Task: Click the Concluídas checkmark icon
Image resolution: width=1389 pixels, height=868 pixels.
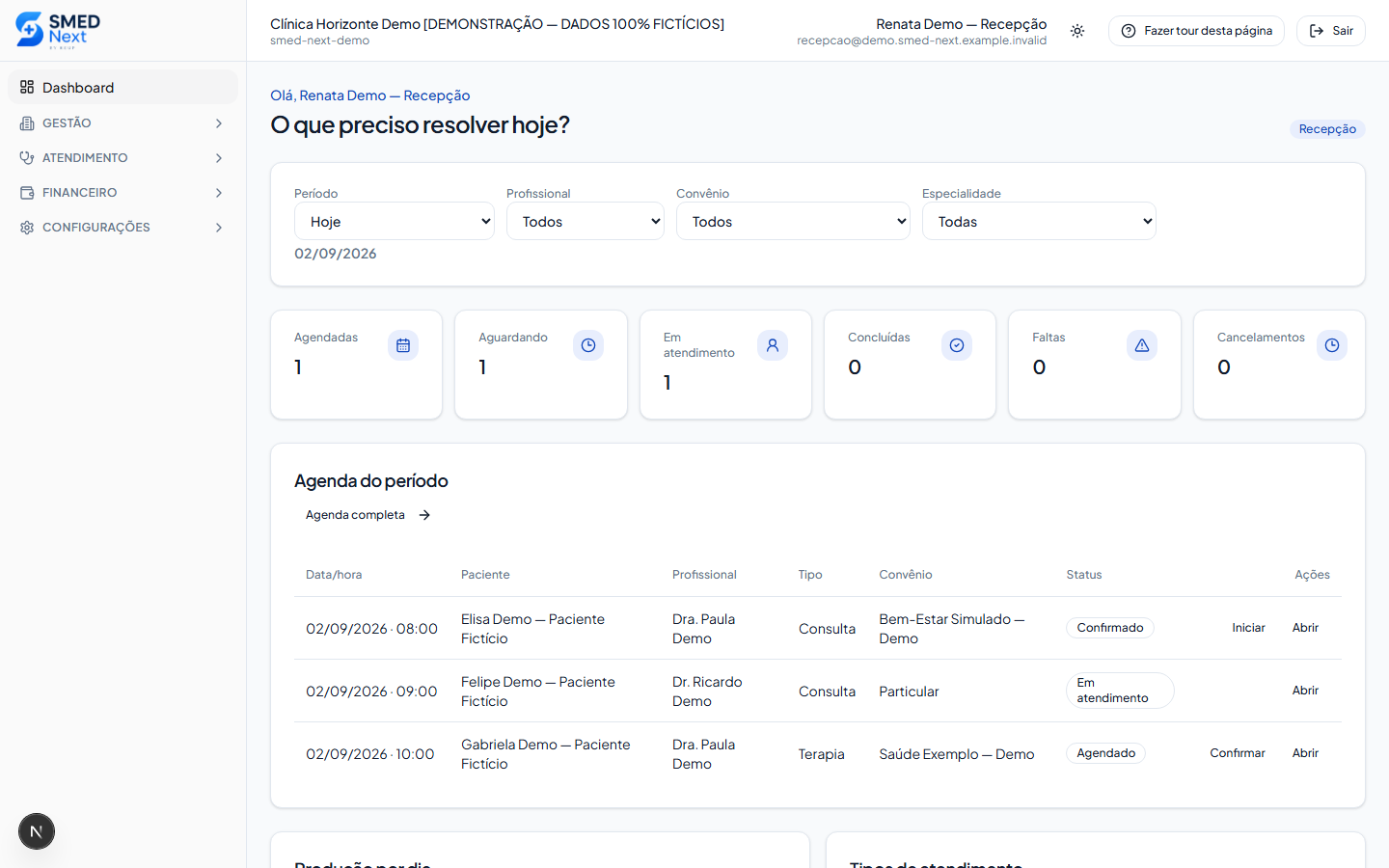Action: tap(957, 345)
